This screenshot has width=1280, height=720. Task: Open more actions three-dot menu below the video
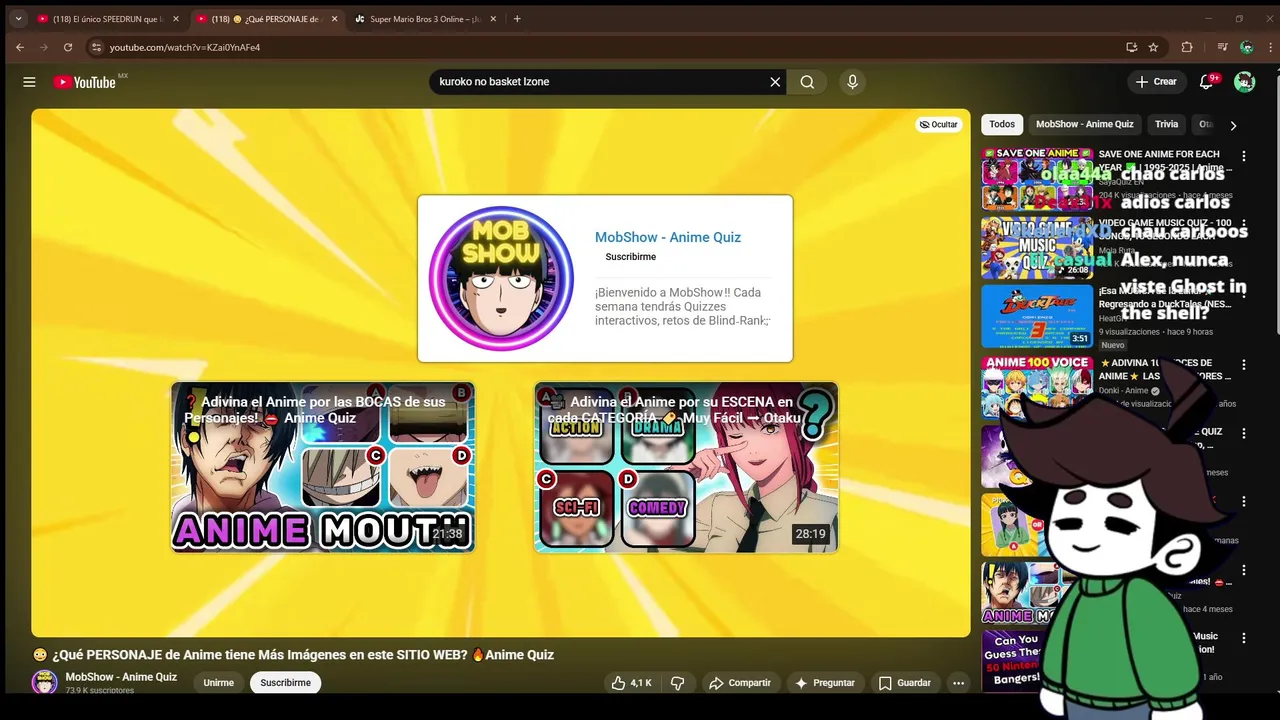click(958, 683)
